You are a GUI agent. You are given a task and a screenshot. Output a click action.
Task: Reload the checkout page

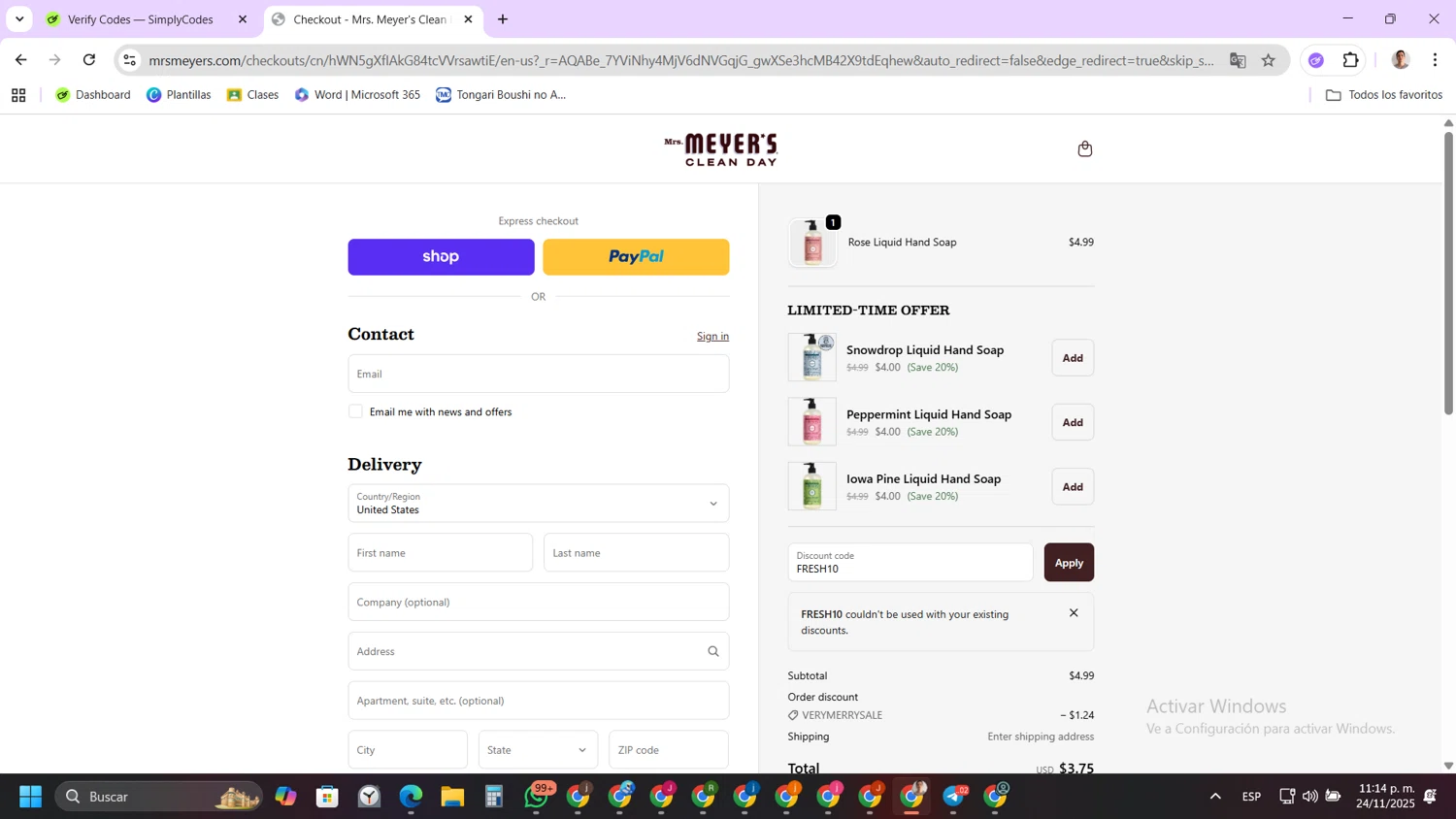pos(89,60)
